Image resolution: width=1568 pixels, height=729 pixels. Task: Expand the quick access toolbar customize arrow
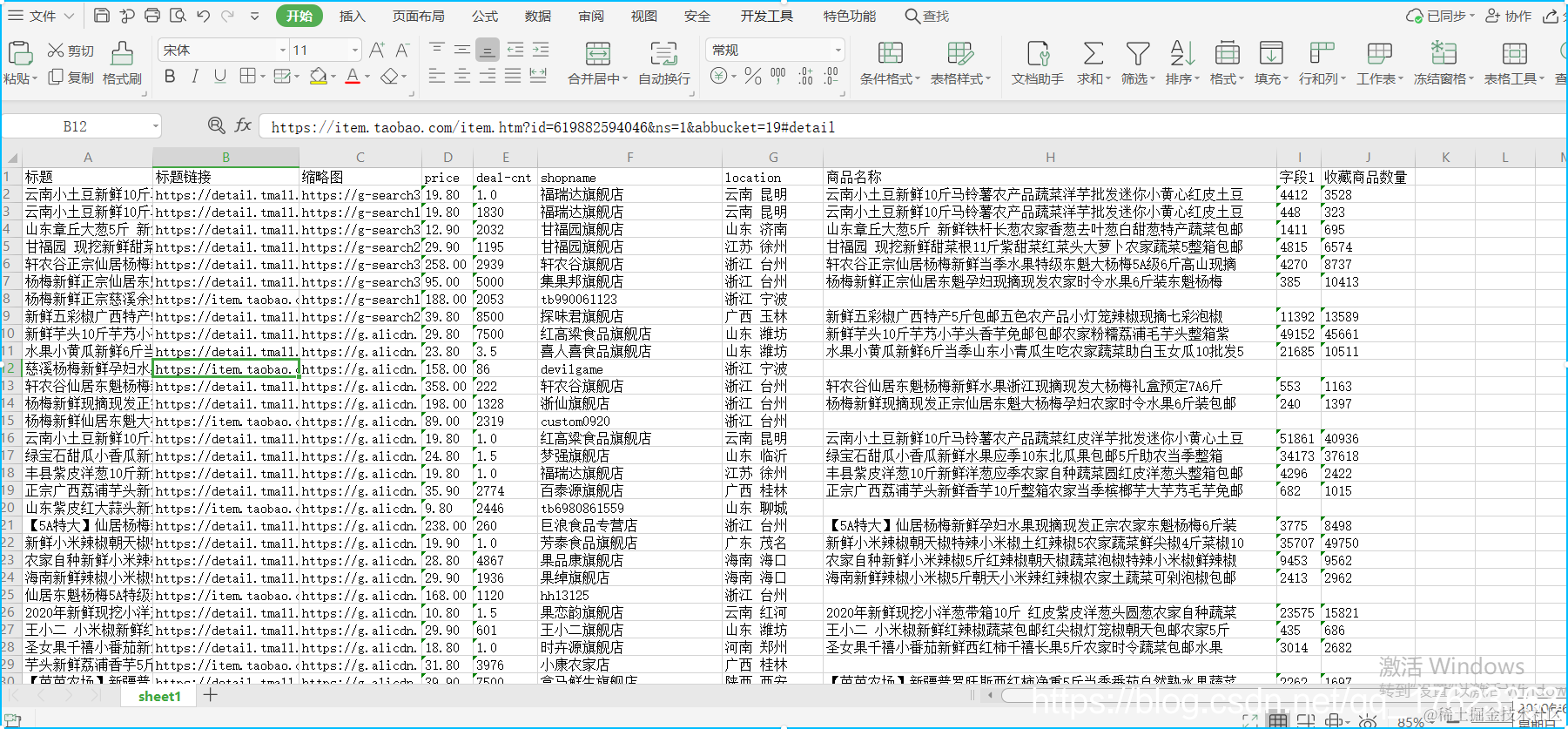[254, 16]
